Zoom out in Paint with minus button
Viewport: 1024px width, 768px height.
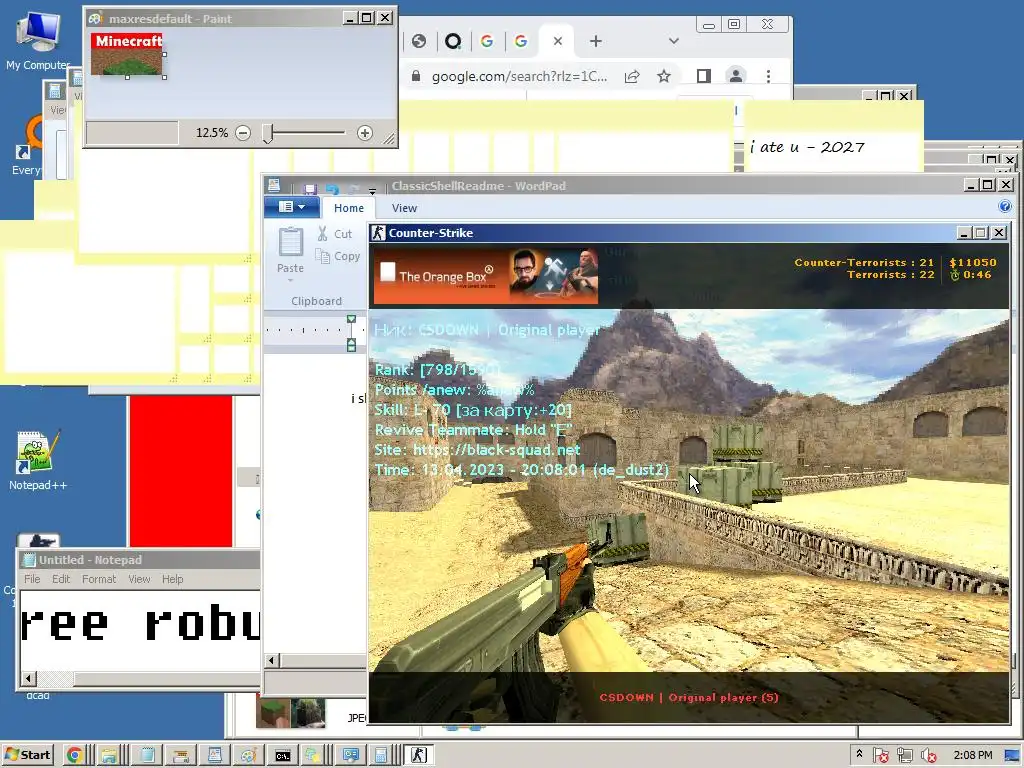(243, 133)
